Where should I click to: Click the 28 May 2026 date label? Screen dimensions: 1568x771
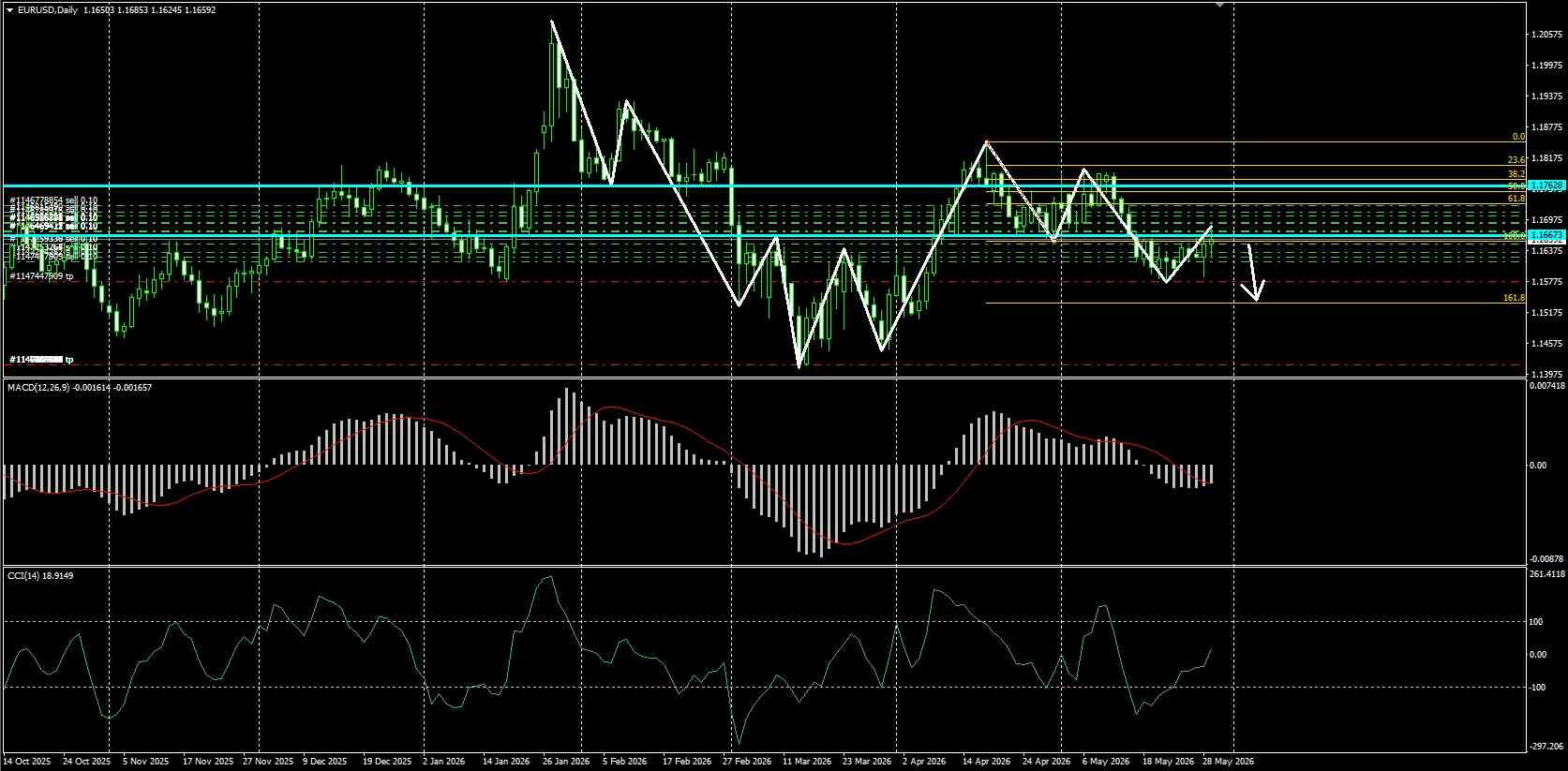1229,762
